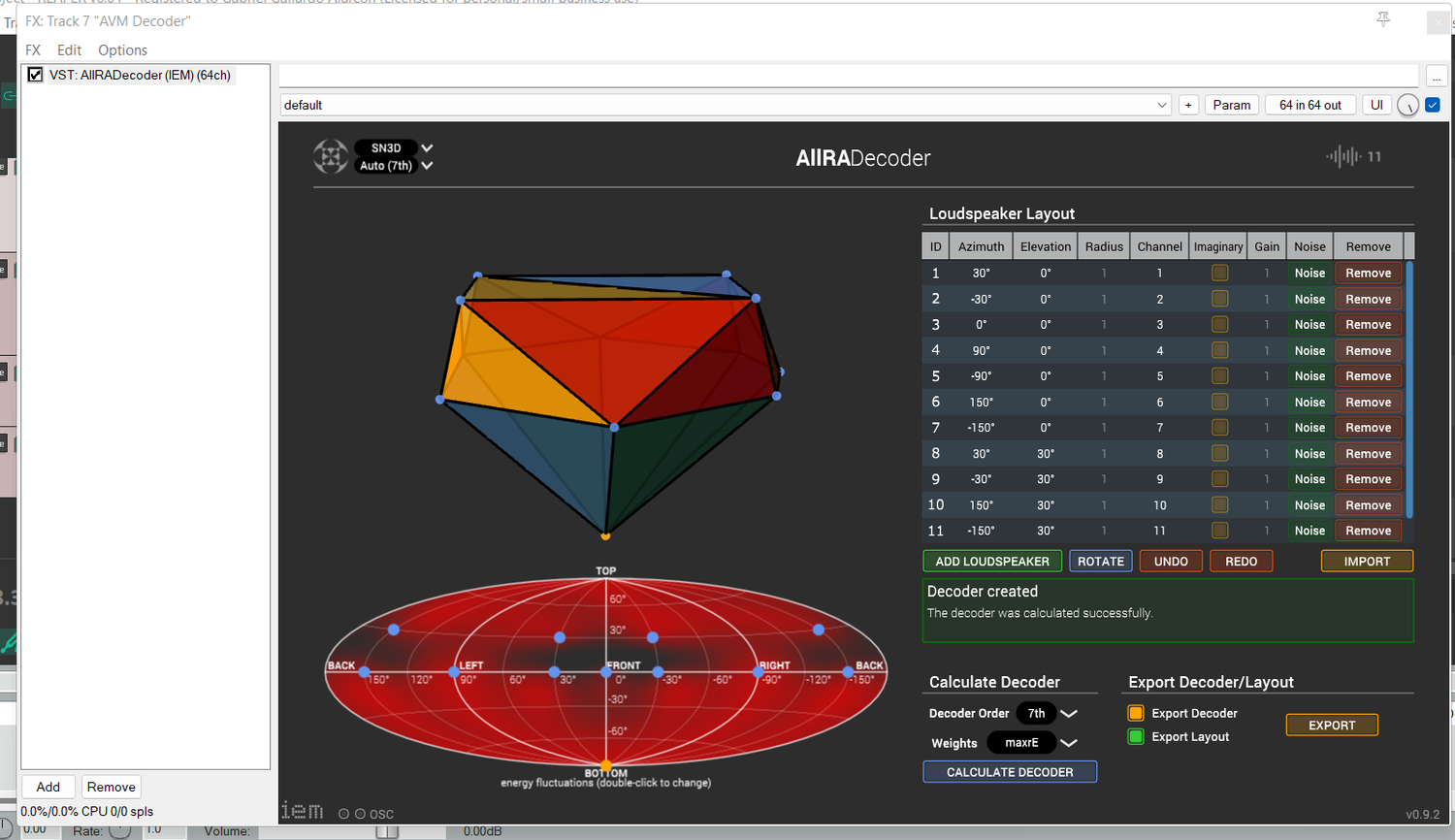The width and height of the screenshot is (1455, 840).
Task: Click the Elevation column header
Action: click(1046, 246)
